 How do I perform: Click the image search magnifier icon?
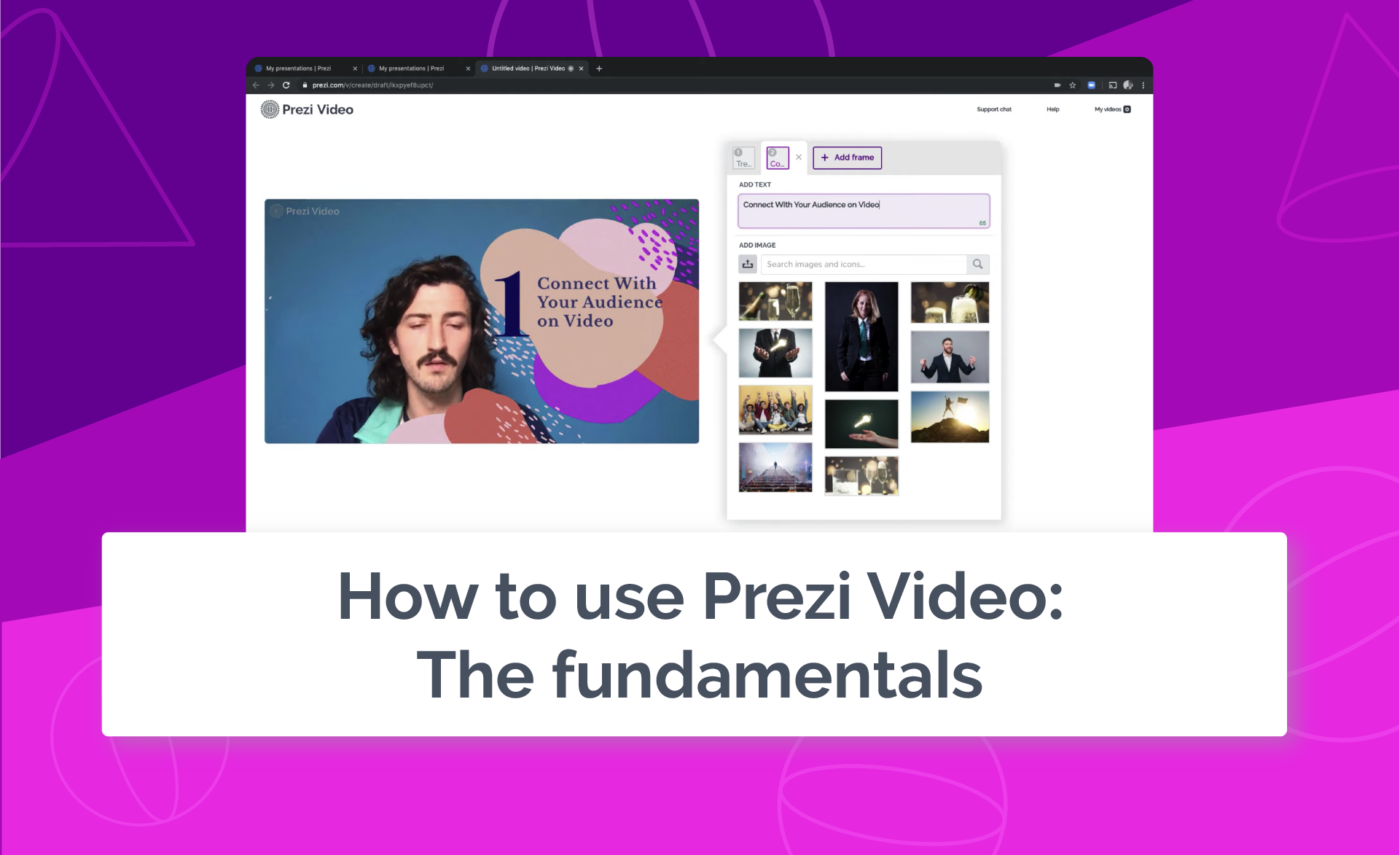[977, 264]
